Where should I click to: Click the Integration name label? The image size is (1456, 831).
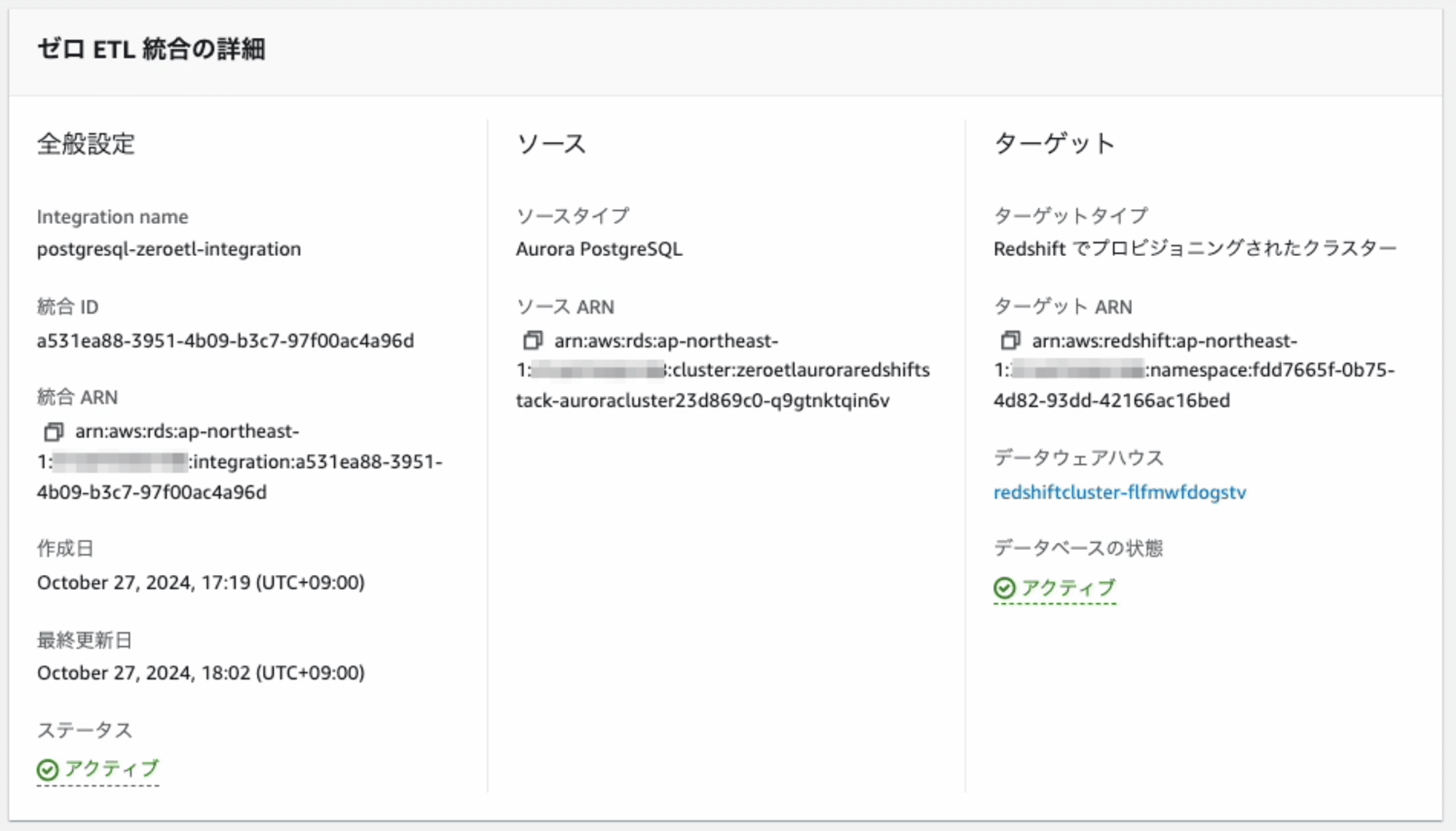[113, 217]
